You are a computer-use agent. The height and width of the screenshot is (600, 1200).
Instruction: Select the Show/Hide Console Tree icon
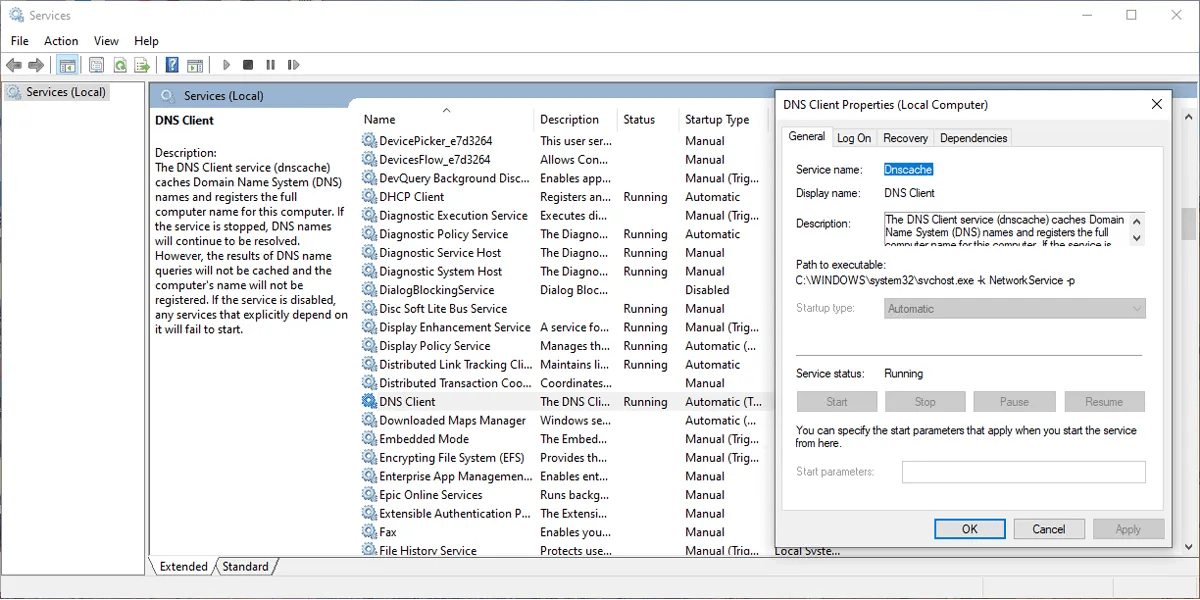[66, 64]
